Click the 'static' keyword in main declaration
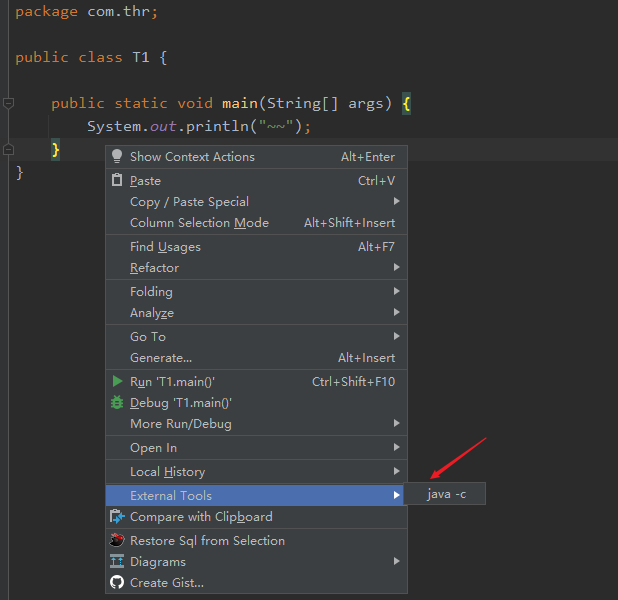 tap(141, 103)
